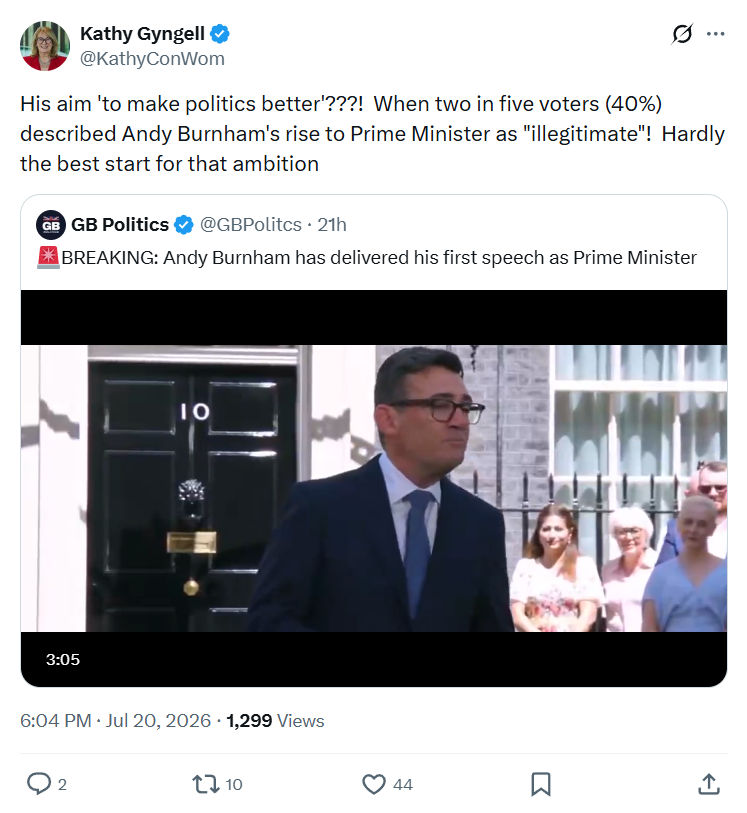Click the 21h quoted tweet timestamp
747x813 pixels.
(332, 225)
